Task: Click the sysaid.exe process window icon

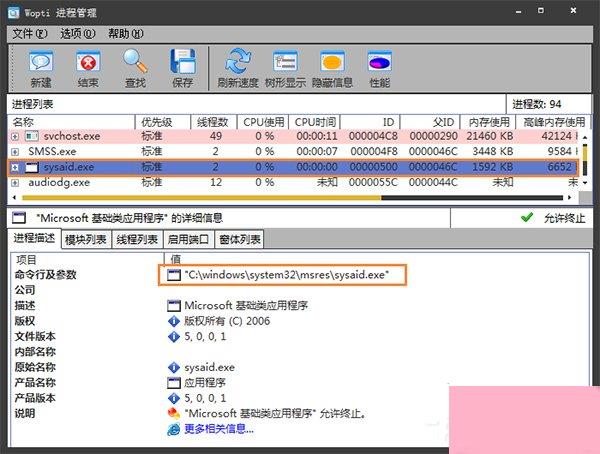Action: [32, 167]
